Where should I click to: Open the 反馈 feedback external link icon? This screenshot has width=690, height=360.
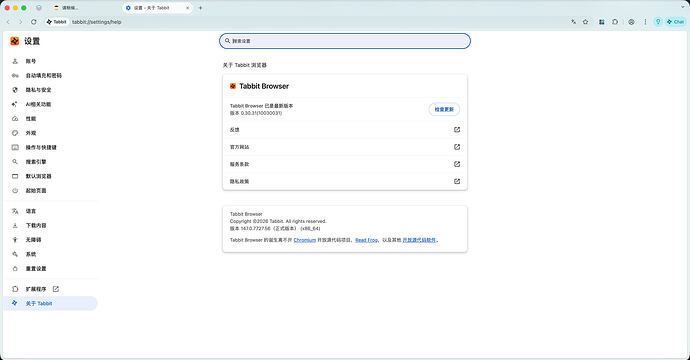[457, 130]
